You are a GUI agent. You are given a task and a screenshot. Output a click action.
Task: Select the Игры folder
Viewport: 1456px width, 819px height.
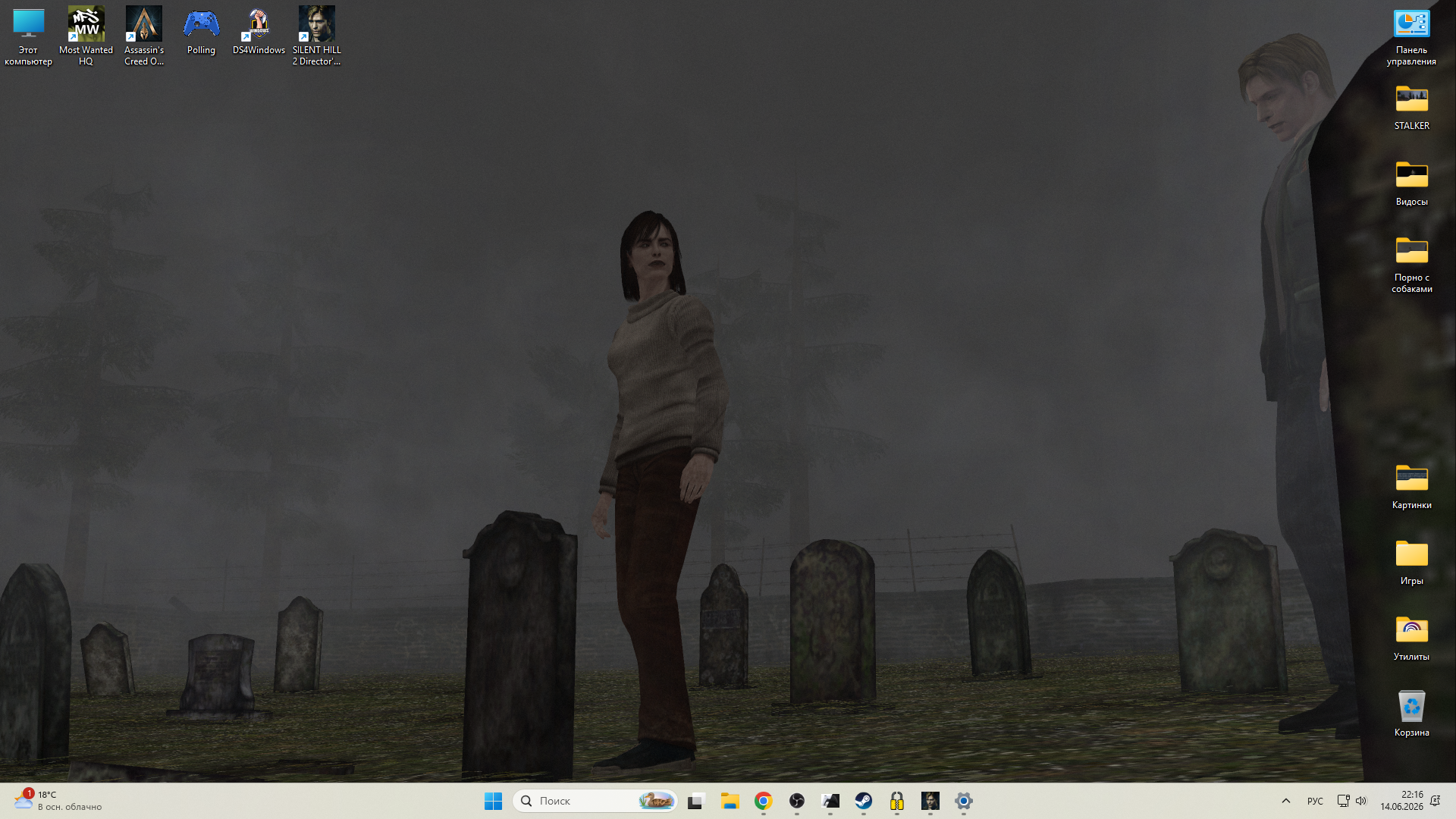click(1411, 562)
